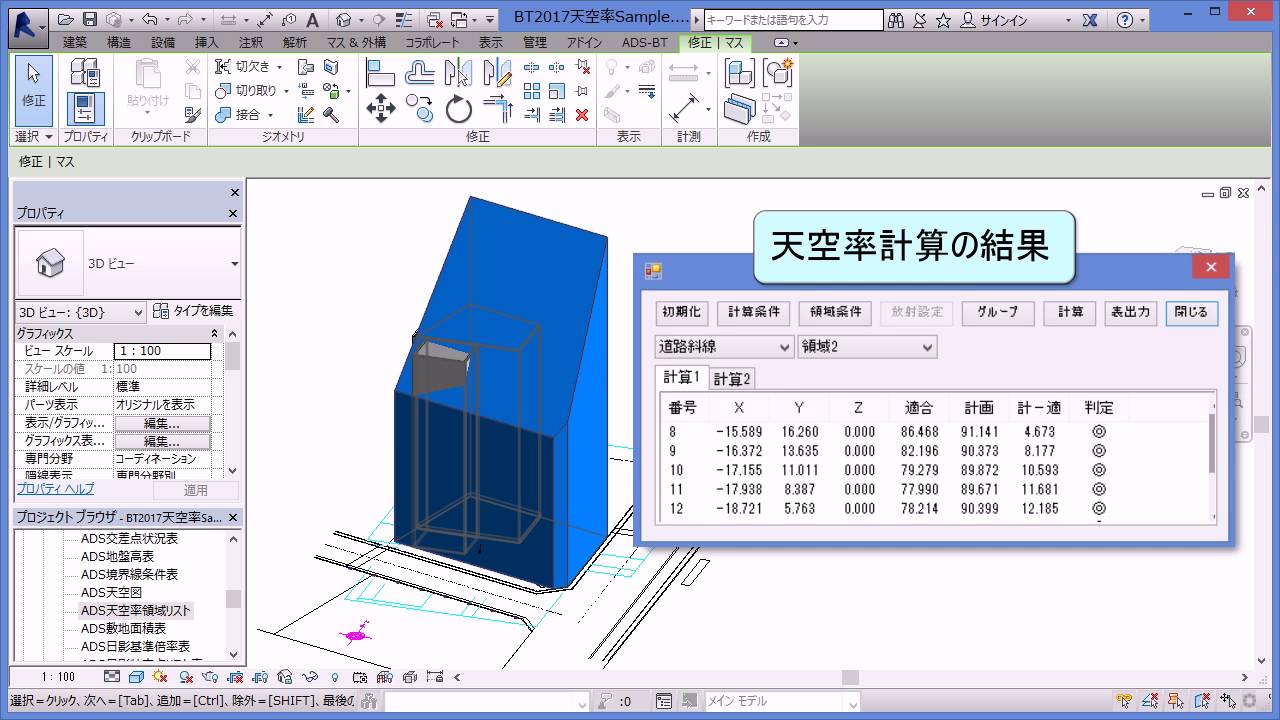Open the ADS-BT ribbon tab

click(645, 43)
